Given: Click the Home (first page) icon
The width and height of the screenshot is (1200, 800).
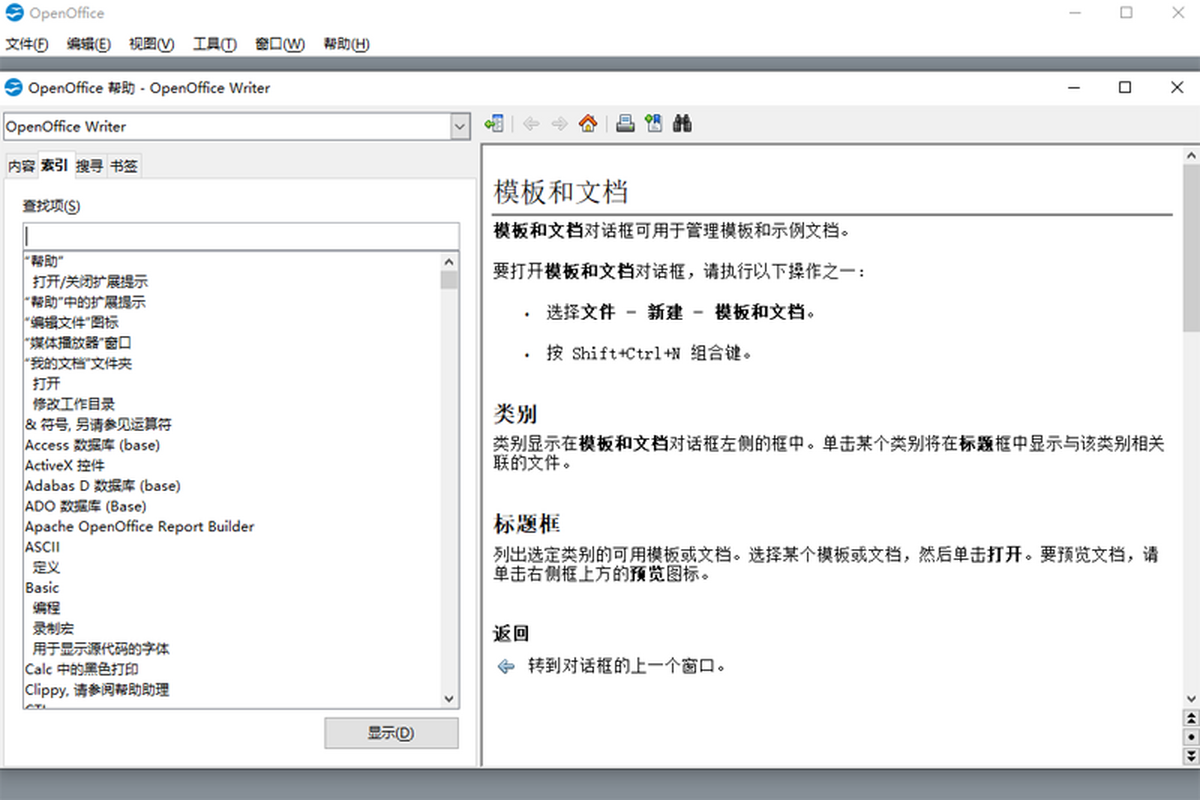Looking at the screenshot, I should click(x=588, y=124).
